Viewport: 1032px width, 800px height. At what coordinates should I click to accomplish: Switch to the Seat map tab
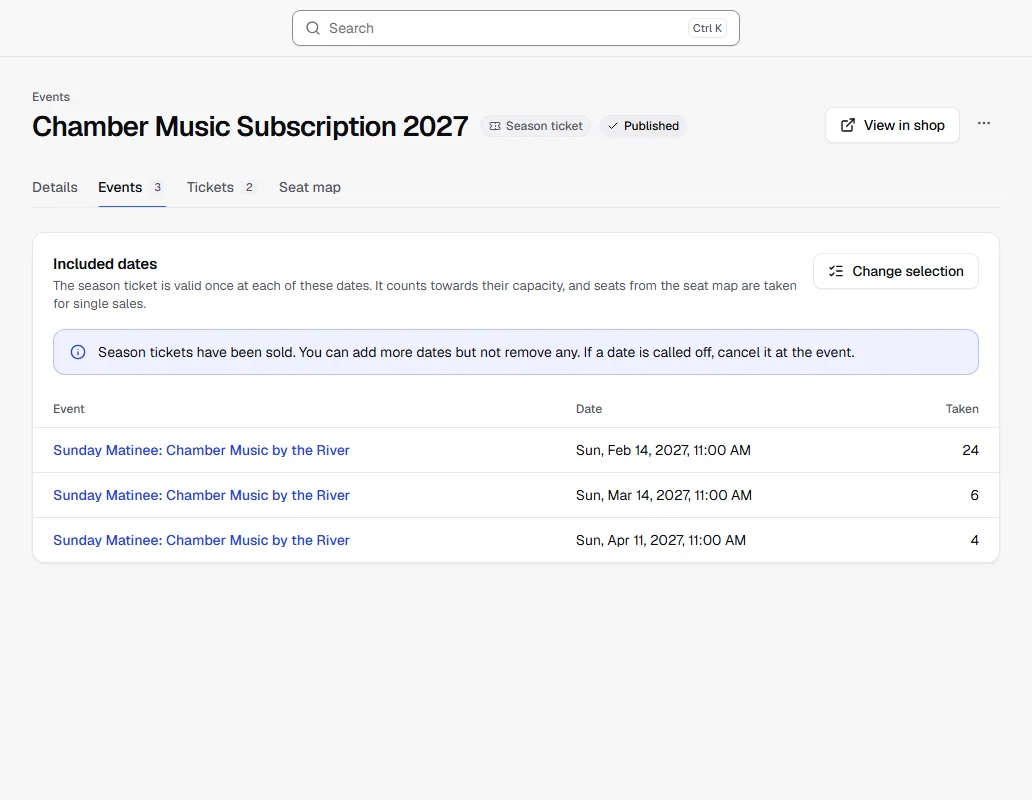(x=310, y=188)
